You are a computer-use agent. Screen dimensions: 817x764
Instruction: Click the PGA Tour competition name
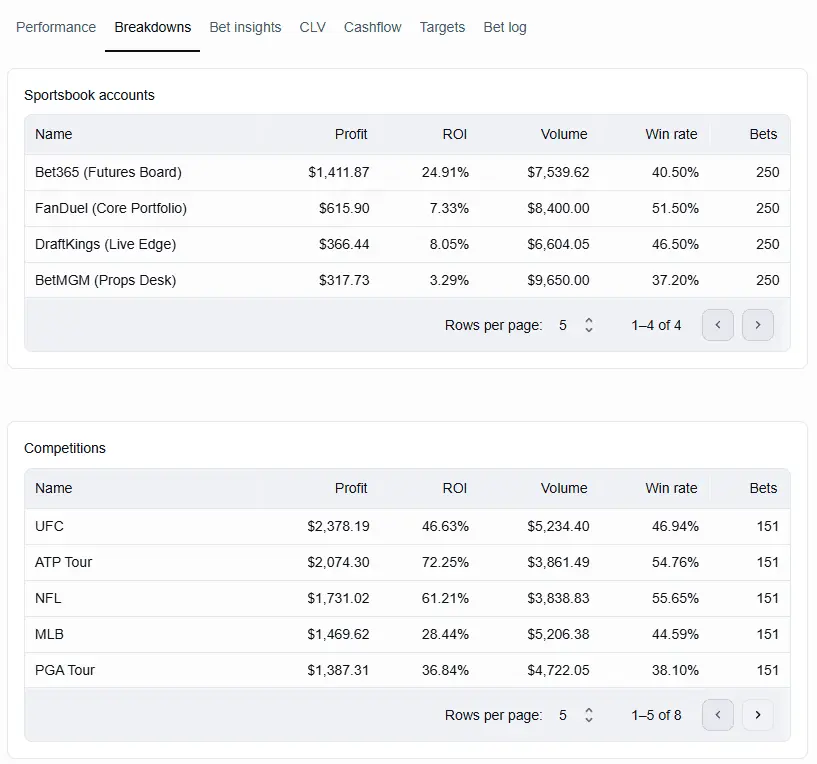[x=65, y=670]
